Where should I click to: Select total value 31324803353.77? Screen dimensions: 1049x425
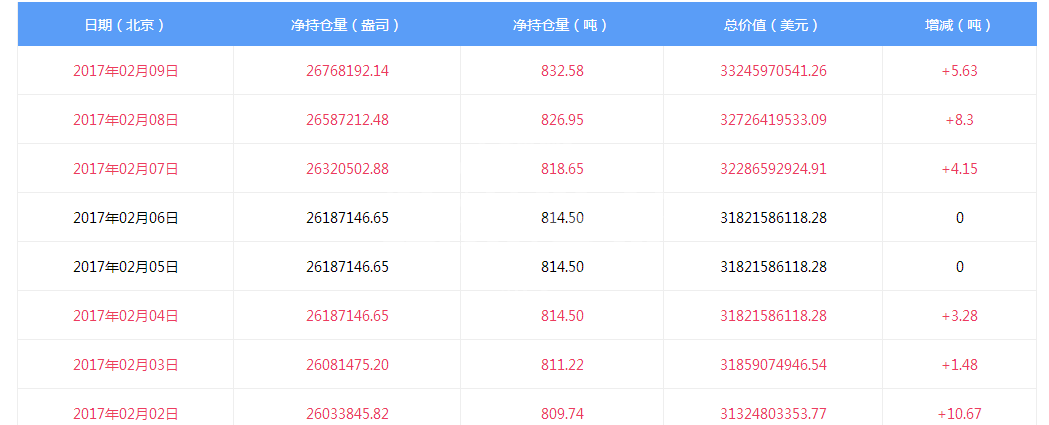tap(773, 414)
